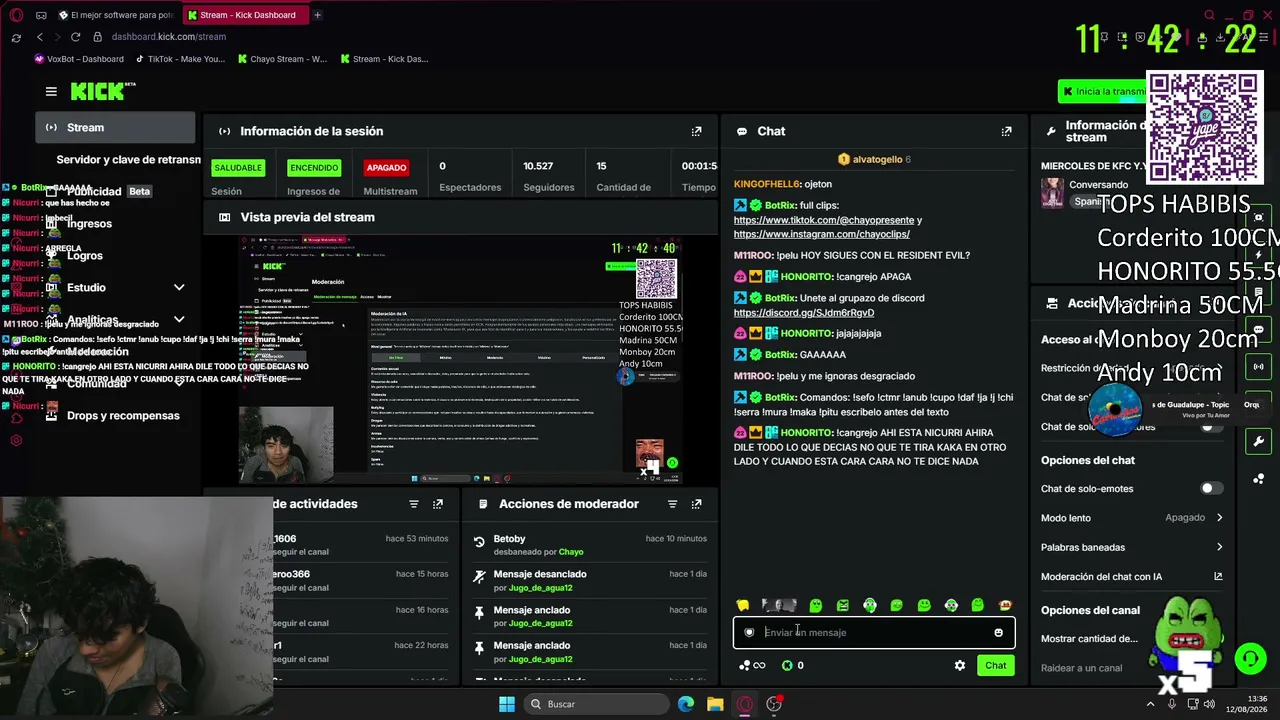Viewport: 1280px width, 720px height.
Task: Pop out the Acciones de moderador panel
Action: coord(696,504)
